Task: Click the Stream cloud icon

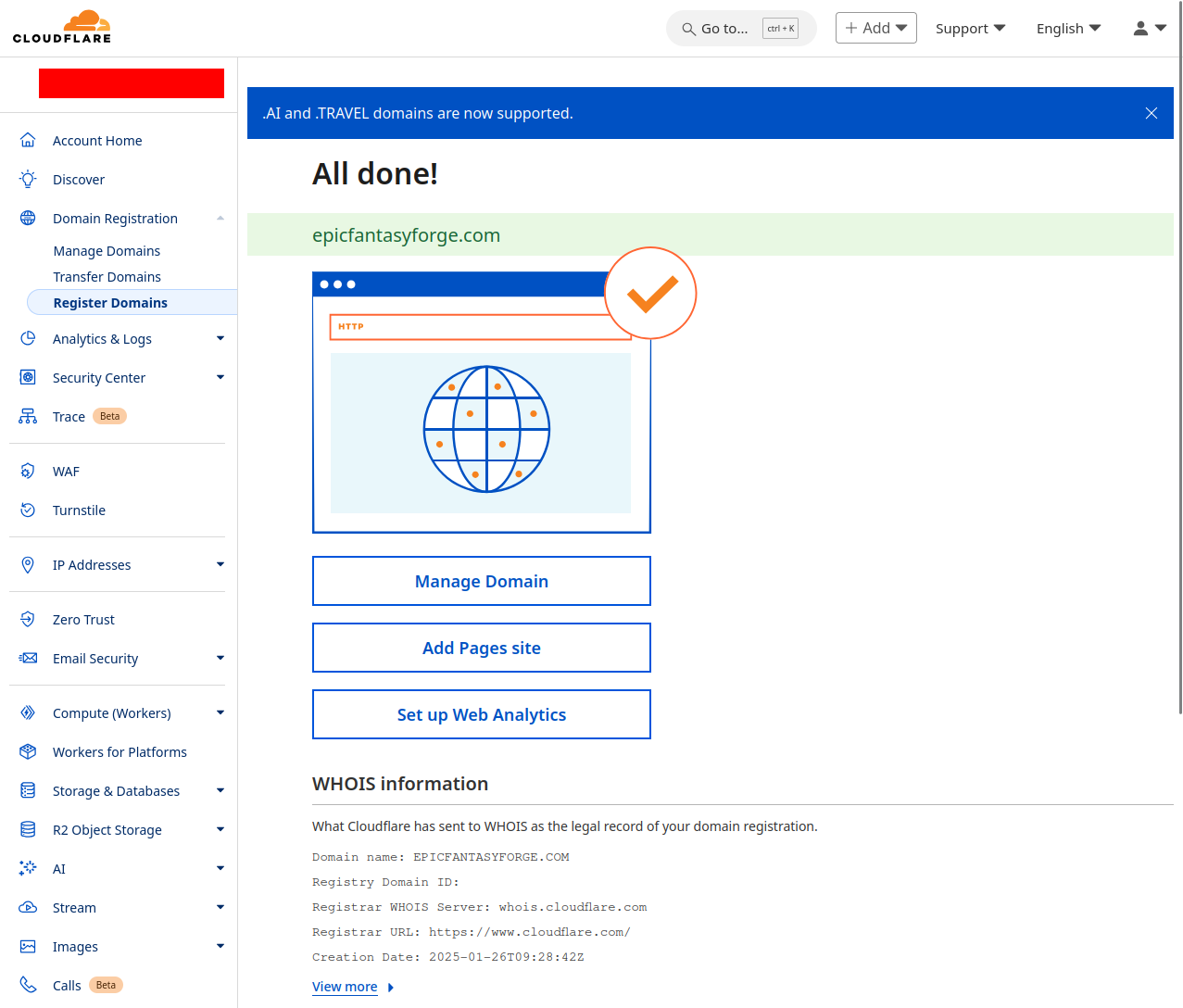Action: pyautogui.click(x=28, y=907)
